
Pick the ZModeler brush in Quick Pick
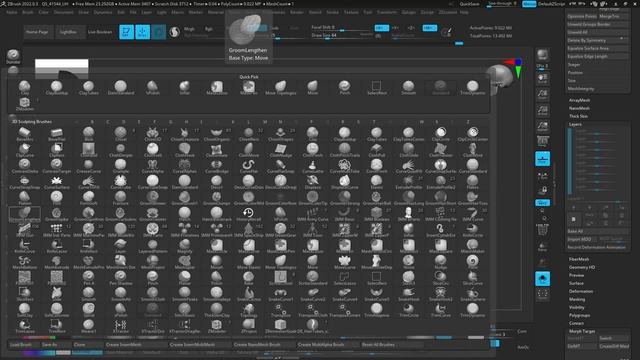point(24,104)
